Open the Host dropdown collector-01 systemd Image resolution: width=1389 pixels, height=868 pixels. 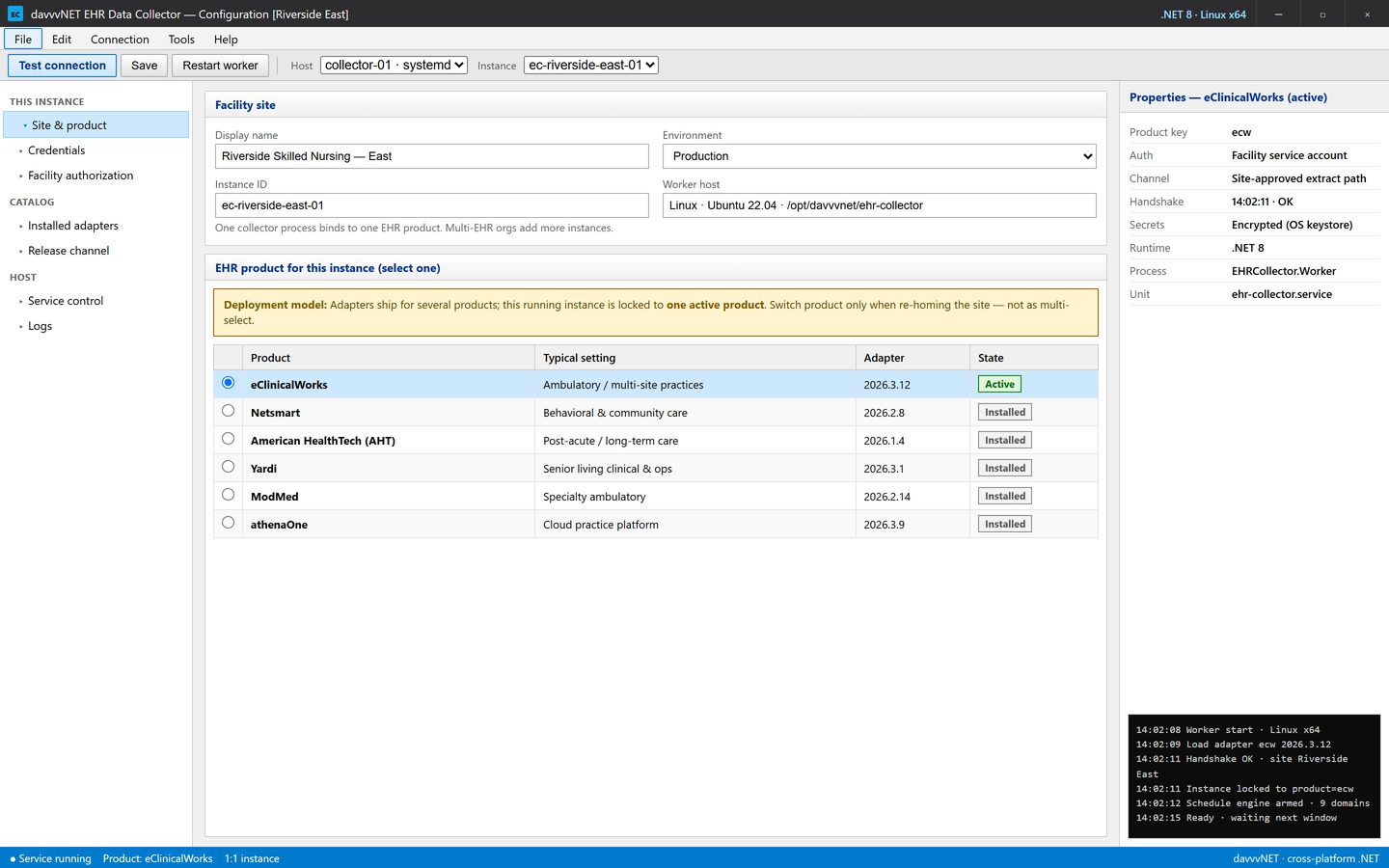[394, 65]
